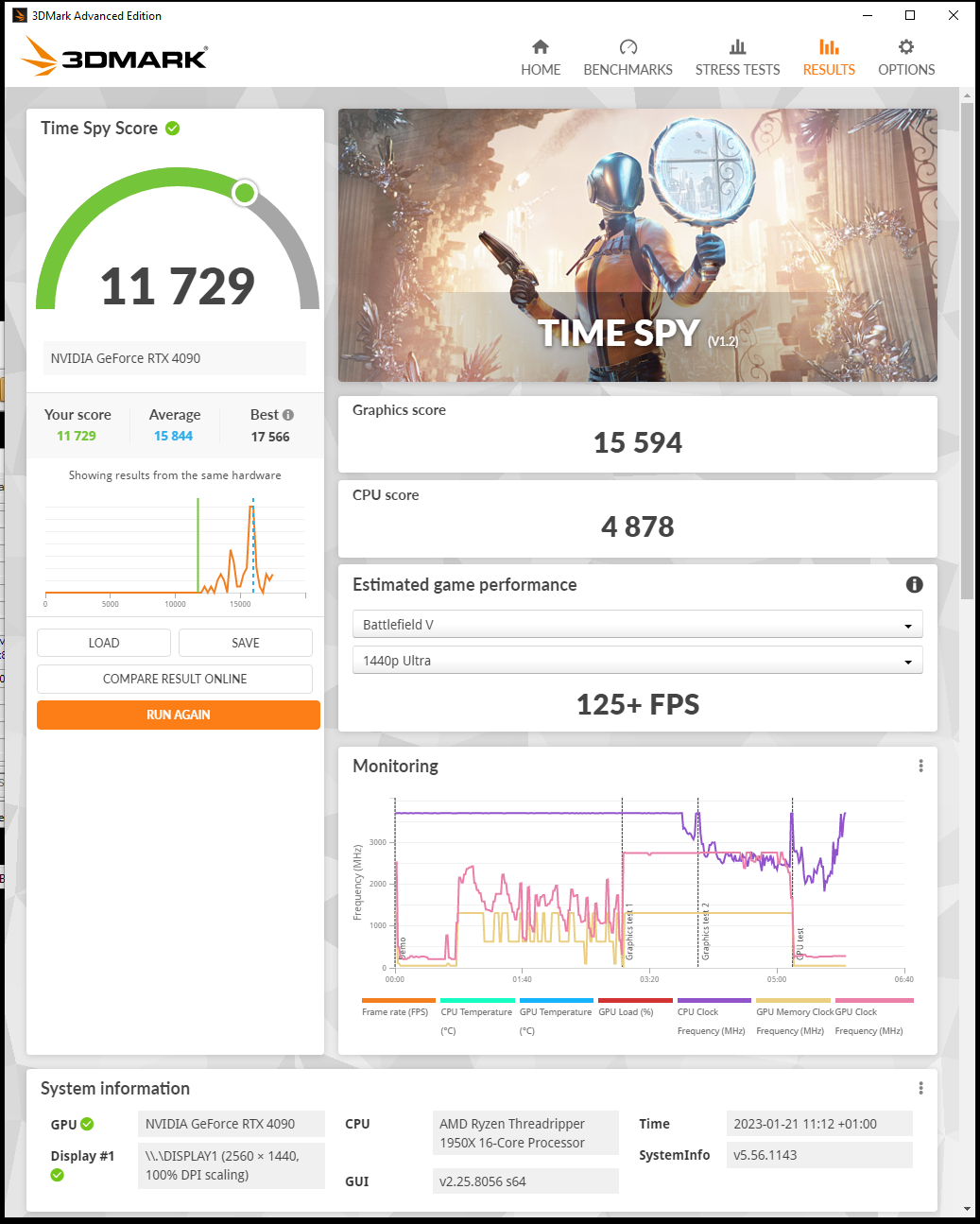Toggle GPU Memory Clock Frequency legend entry
Viewport: 980px width, 1224px height.
pyautogui.click(x=793, y=1016)
